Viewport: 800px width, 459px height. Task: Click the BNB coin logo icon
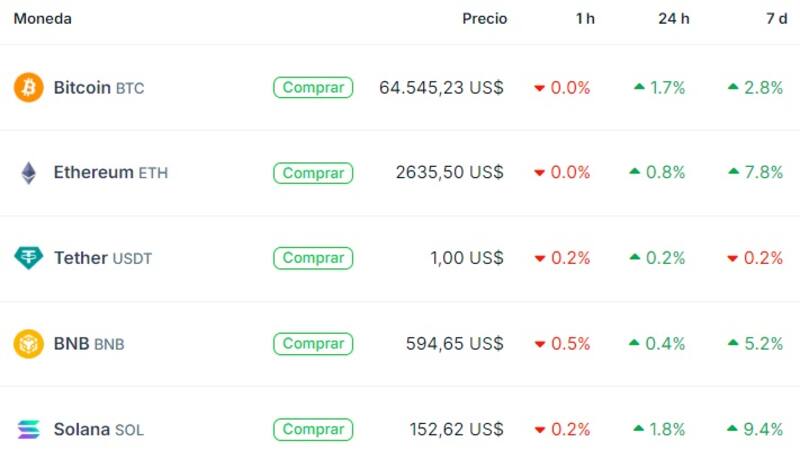(x=29, y=344)
